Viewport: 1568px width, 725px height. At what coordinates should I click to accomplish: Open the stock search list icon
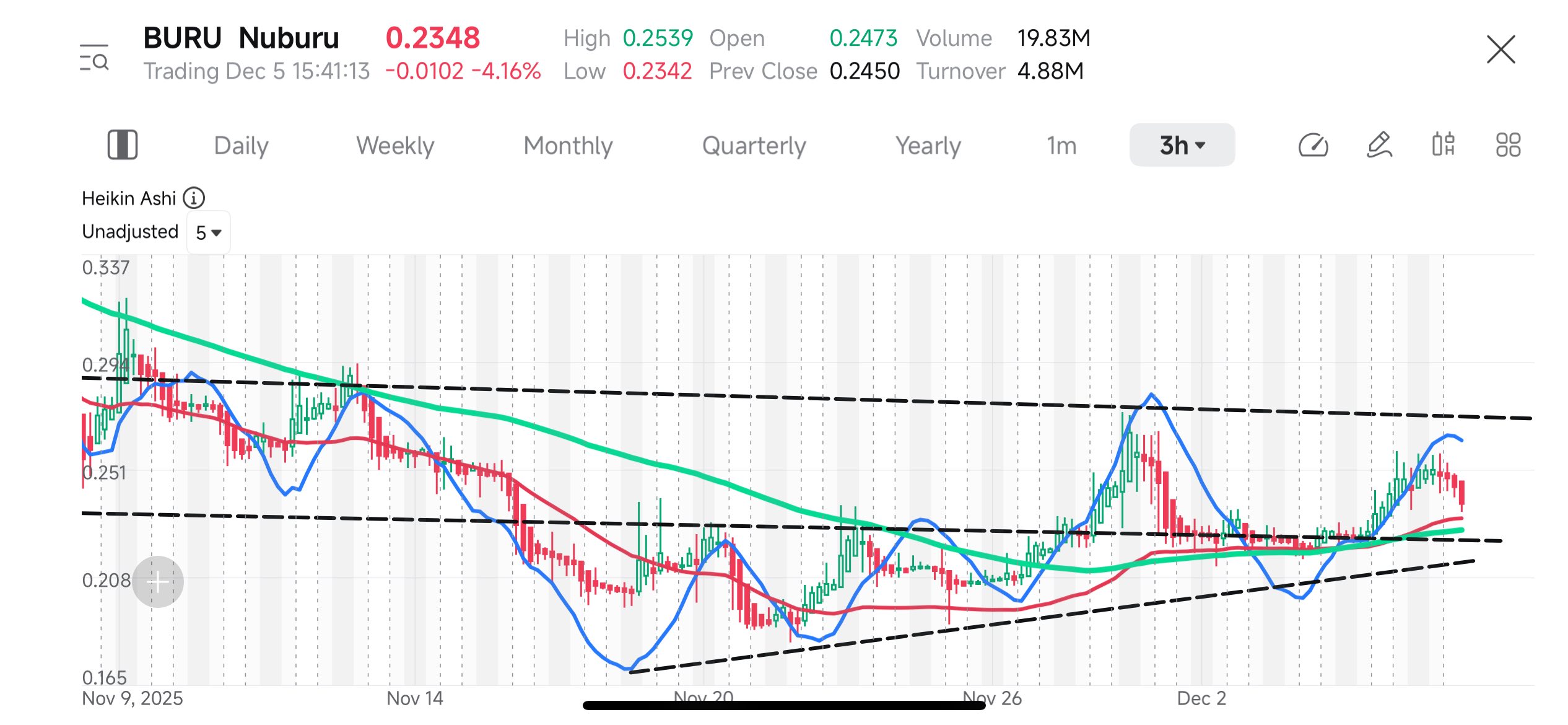coord(94,57)
